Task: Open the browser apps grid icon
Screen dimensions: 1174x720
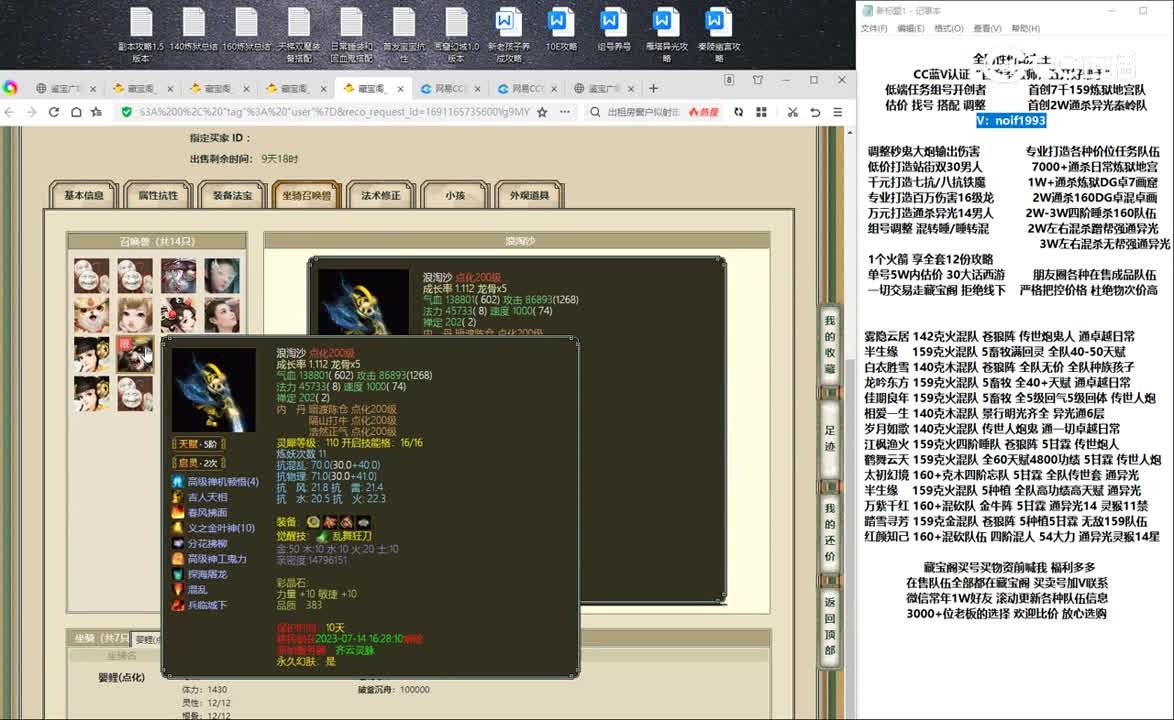Action: click(761, 112)
